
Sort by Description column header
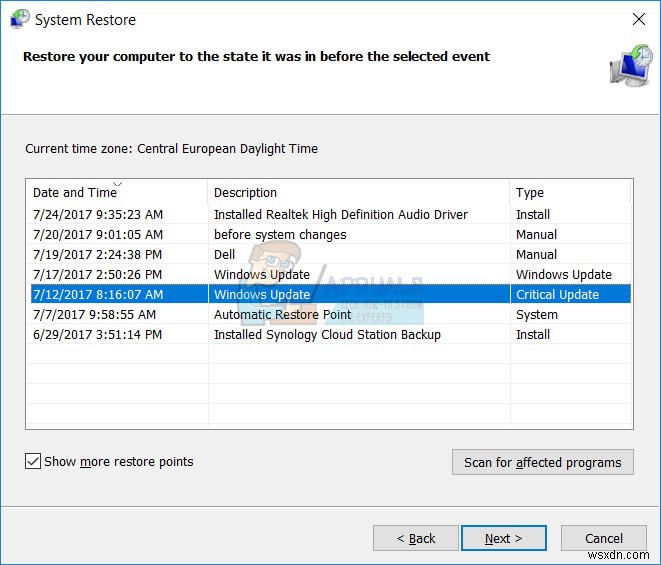click(x=245, y=192)
